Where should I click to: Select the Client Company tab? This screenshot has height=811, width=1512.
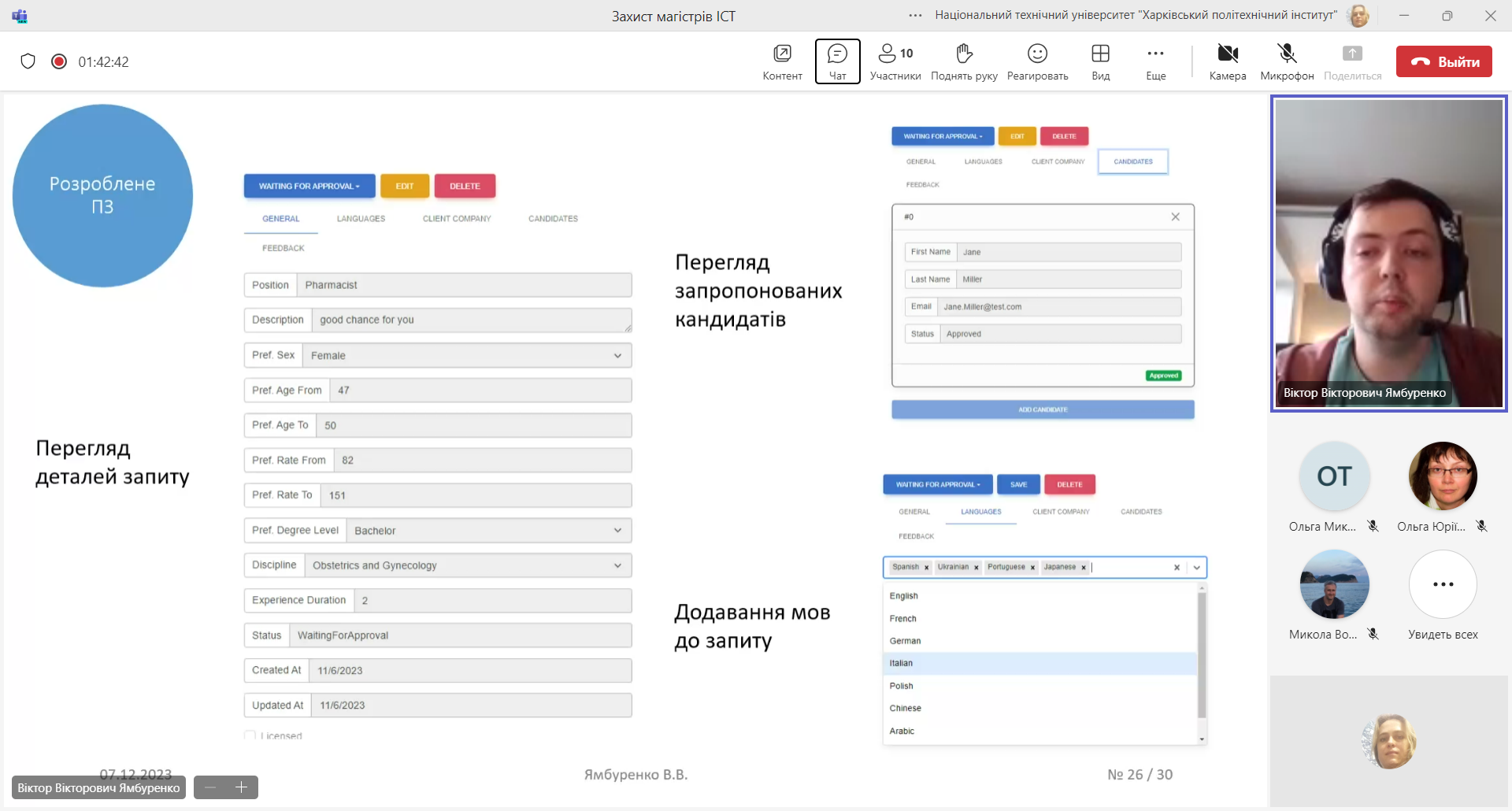point(456,219)
